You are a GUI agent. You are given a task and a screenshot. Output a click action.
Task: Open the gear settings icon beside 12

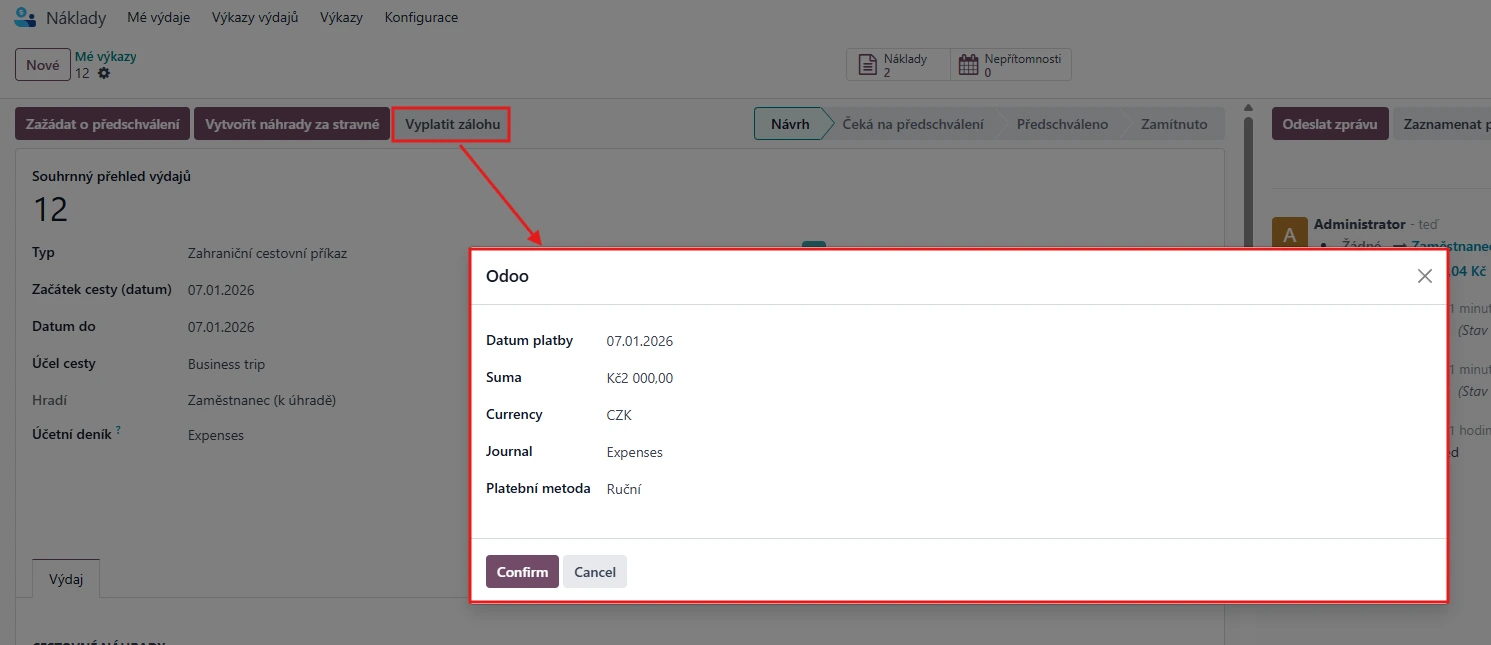(103, 73)
